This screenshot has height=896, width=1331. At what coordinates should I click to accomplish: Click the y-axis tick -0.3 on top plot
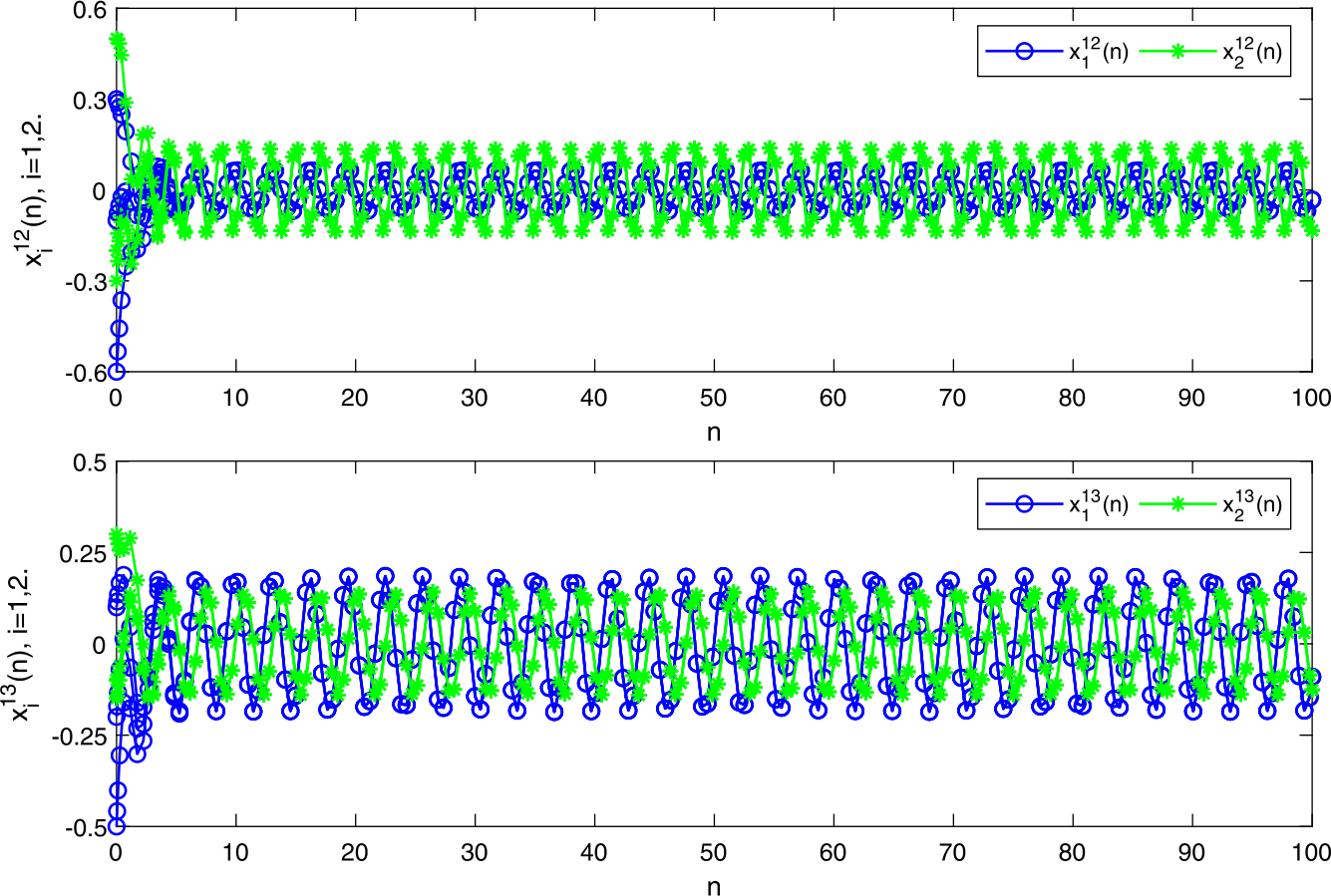pyautogui.click(x=88, y=281)
